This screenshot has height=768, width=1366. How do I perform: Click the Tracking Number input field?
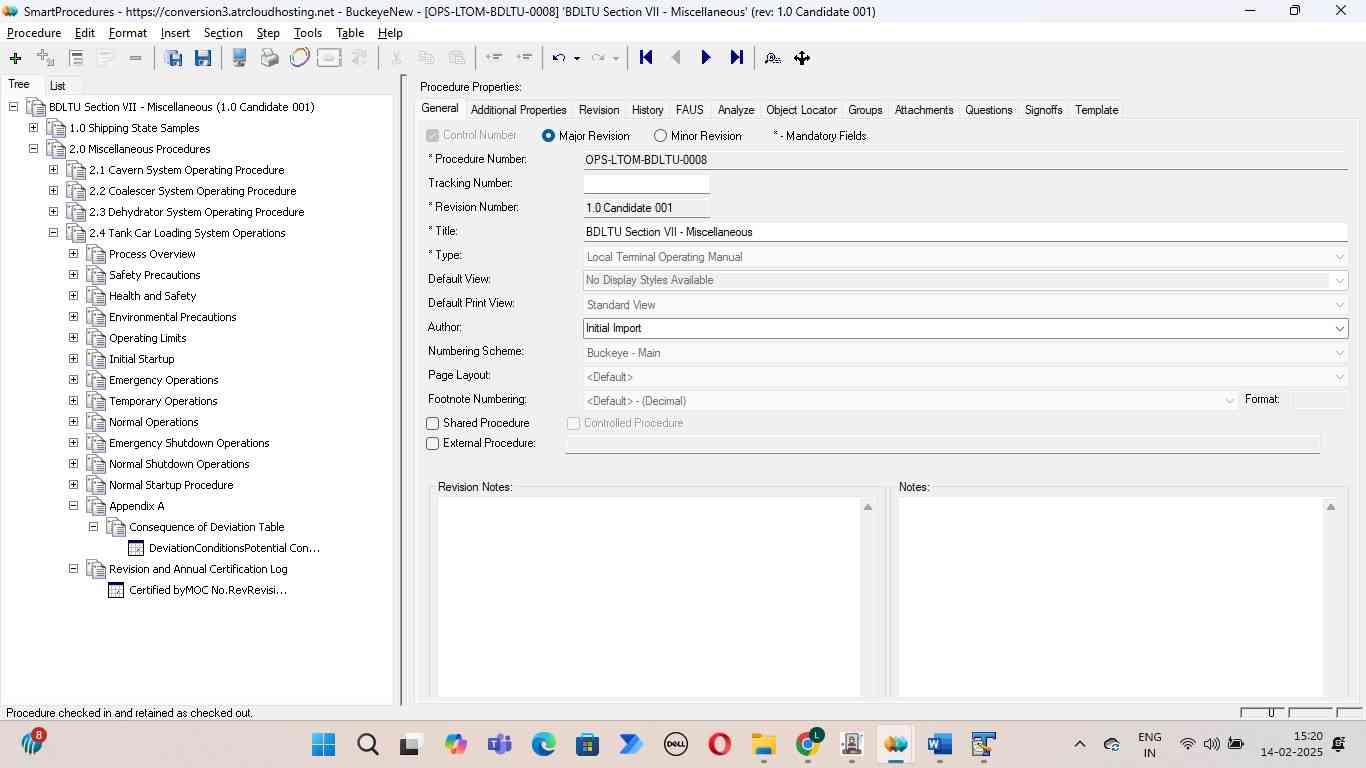[x=646, y=184]
